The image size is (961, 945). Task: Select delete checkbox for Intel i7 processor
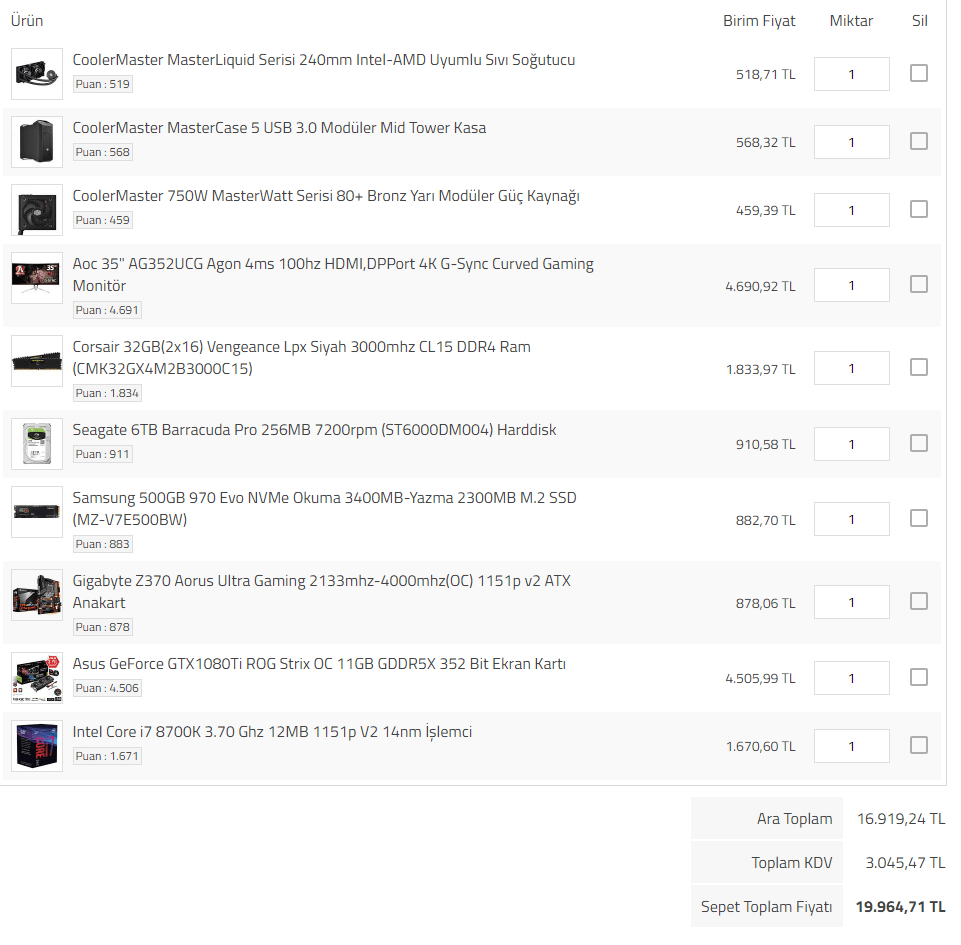918,745
